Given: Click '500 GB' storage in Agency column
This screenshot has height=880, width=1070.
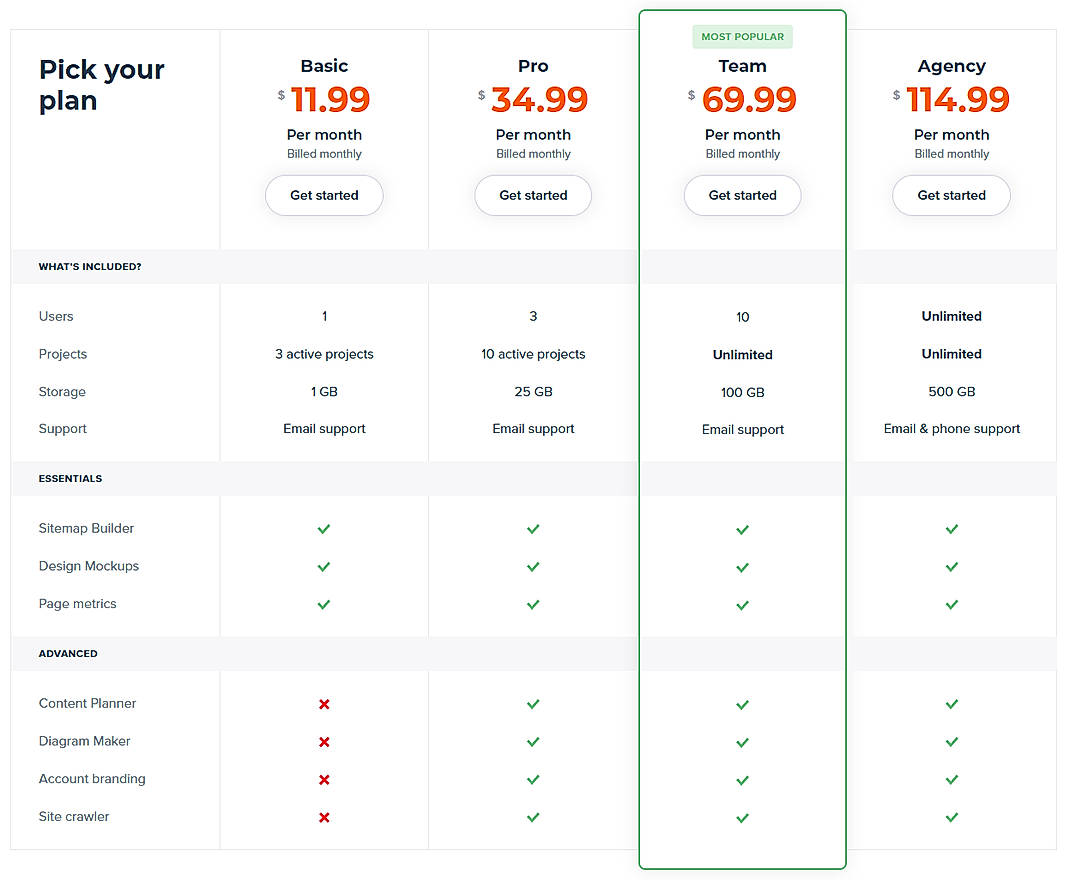Looking at the screenshot, I should pos(951,392).
